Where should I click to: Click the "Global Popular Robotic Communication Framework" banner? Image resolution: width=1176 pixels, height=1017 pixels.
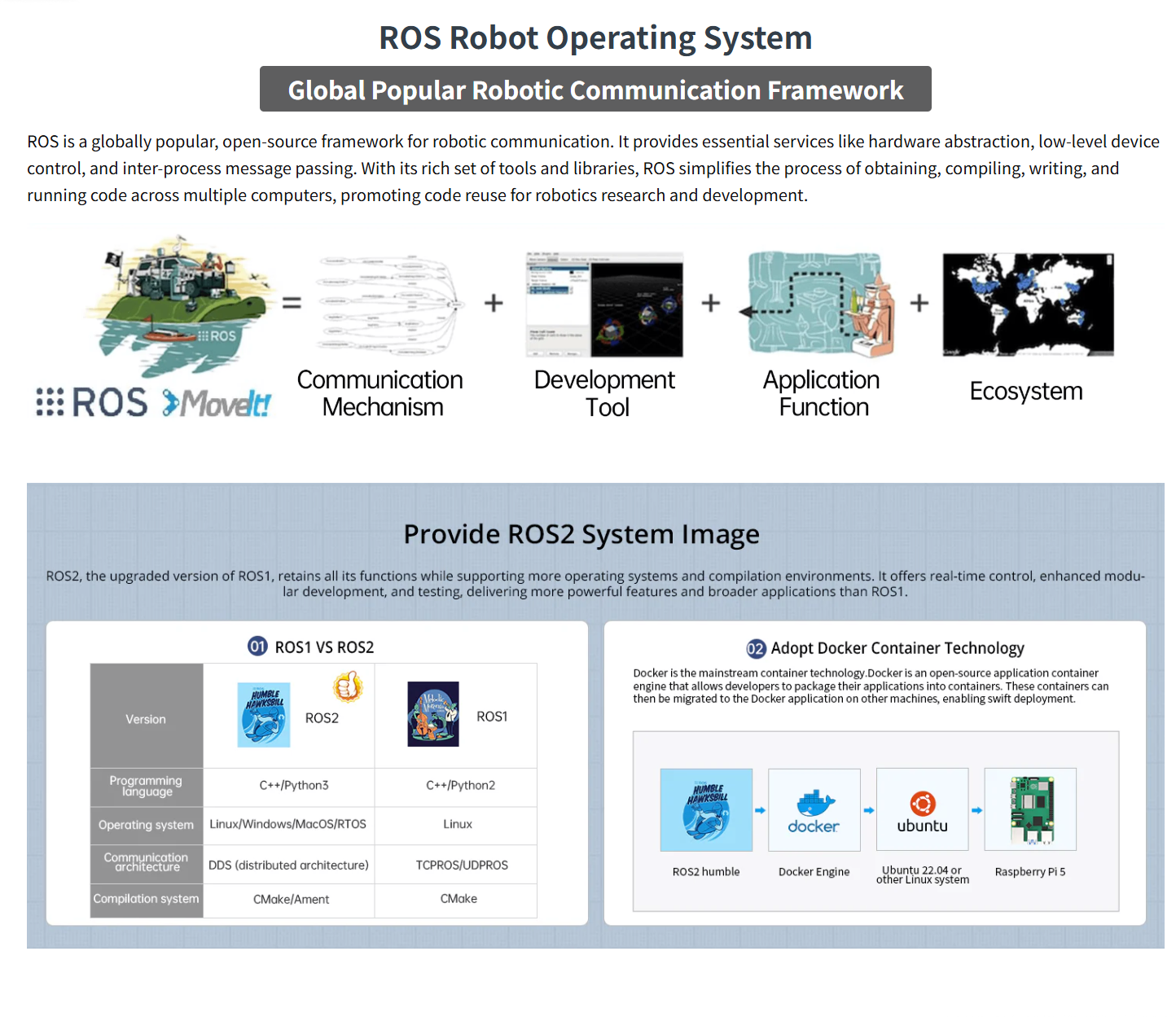[x=595, y=89]
